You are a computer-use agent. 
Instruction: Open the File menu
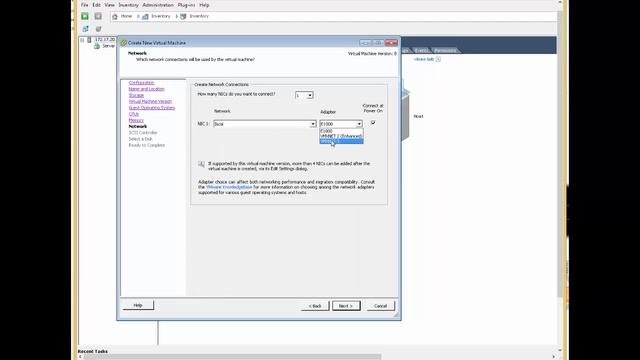(84, 5)
